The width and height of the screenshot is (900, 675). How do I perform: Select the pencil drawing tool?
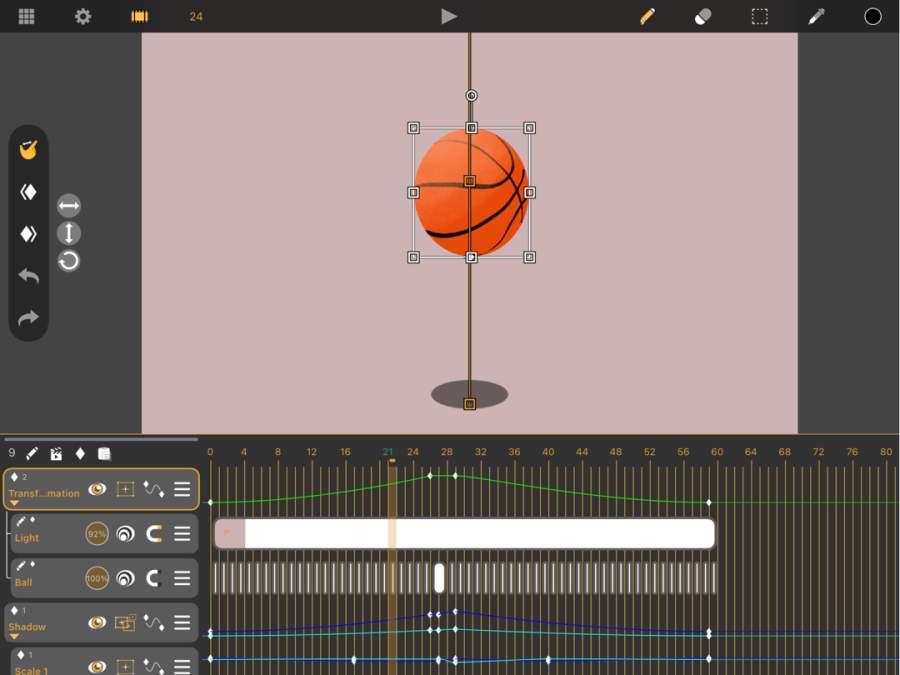click(647, 16)
